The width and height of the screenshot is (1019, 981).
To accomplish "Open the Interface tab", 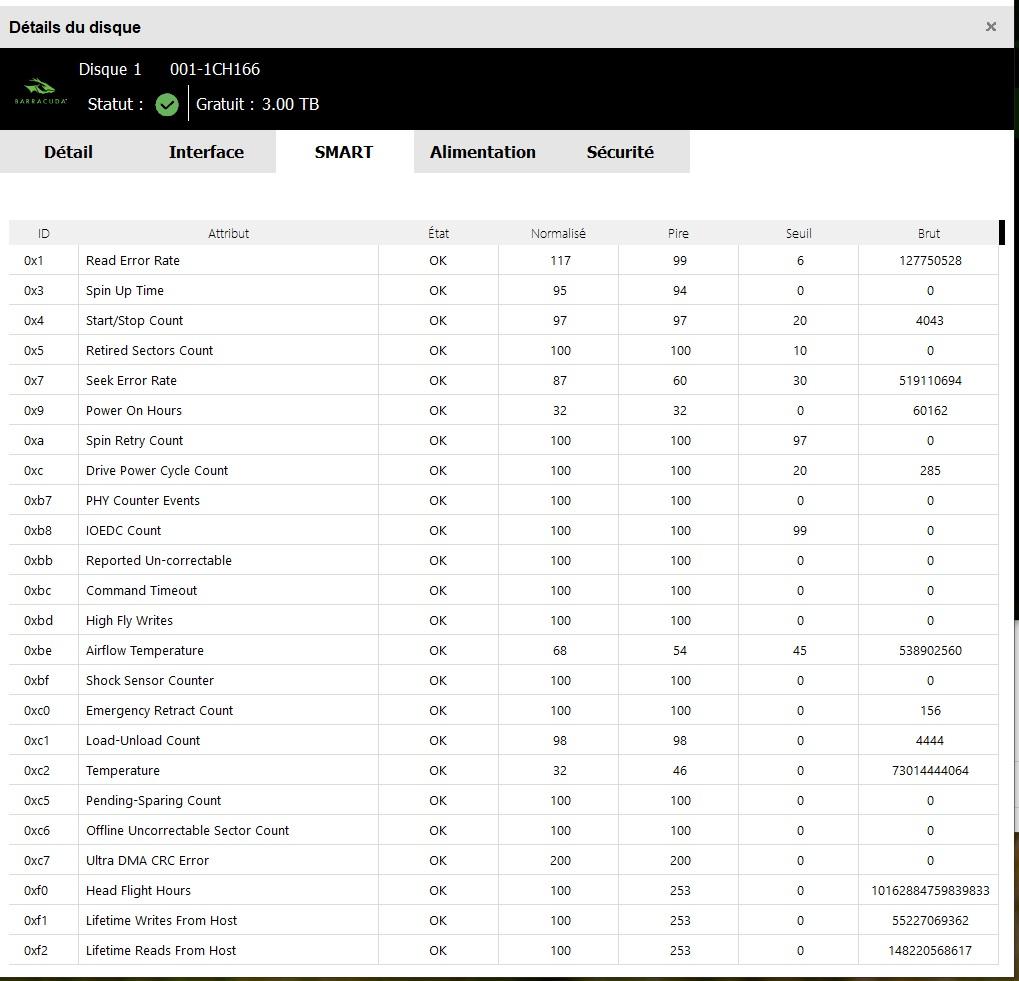I will pos(206,152).
